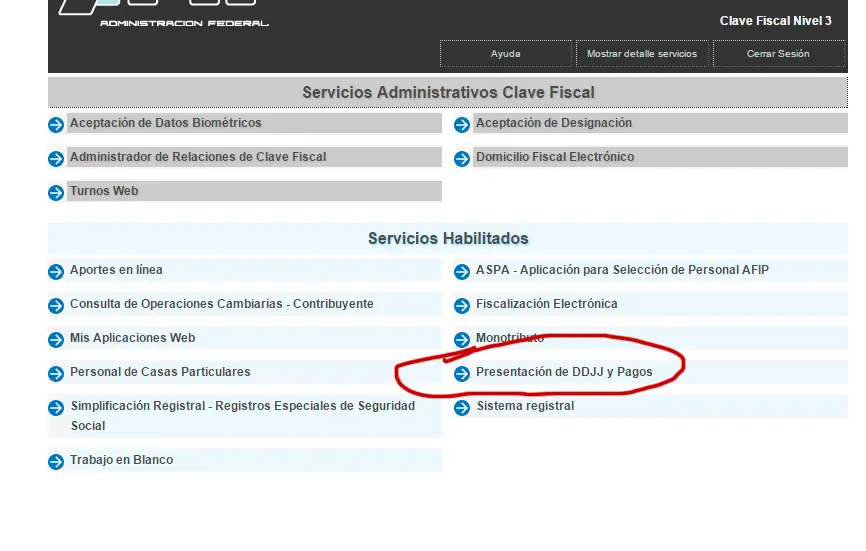
Task: Open the Ayuda help button
Action: pyautogui.click(x=505, y=54)
